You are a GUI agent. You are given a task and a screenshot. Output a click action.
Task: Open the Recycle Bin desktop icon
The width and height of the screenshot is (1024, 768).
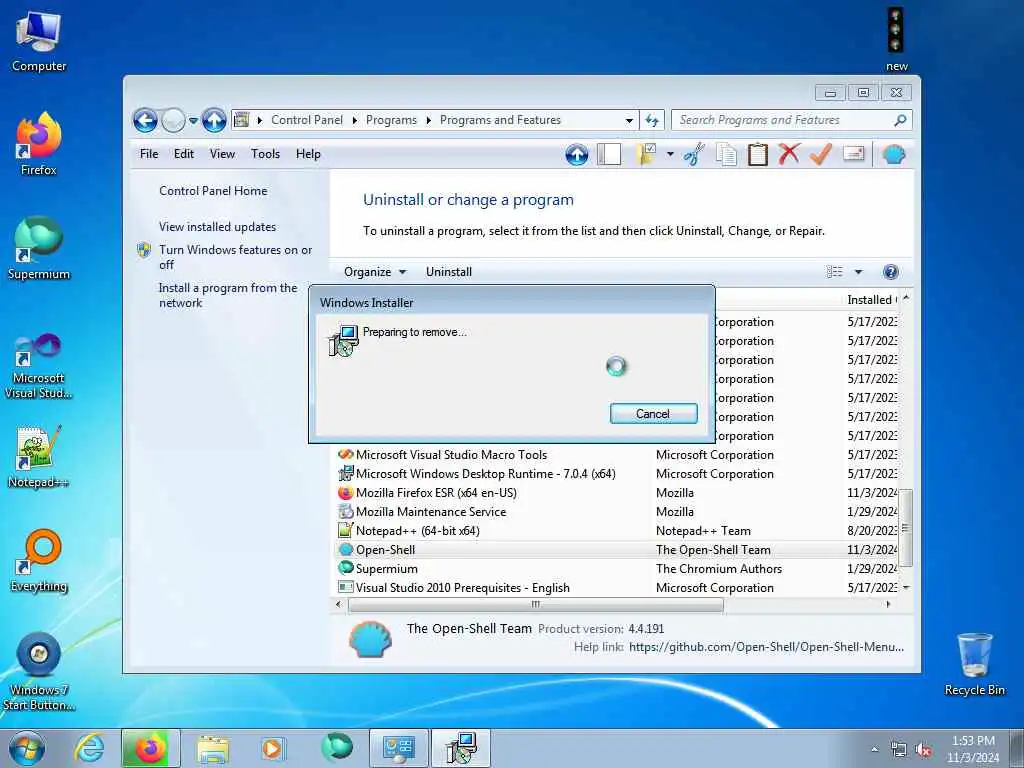[x=974, y=664]
